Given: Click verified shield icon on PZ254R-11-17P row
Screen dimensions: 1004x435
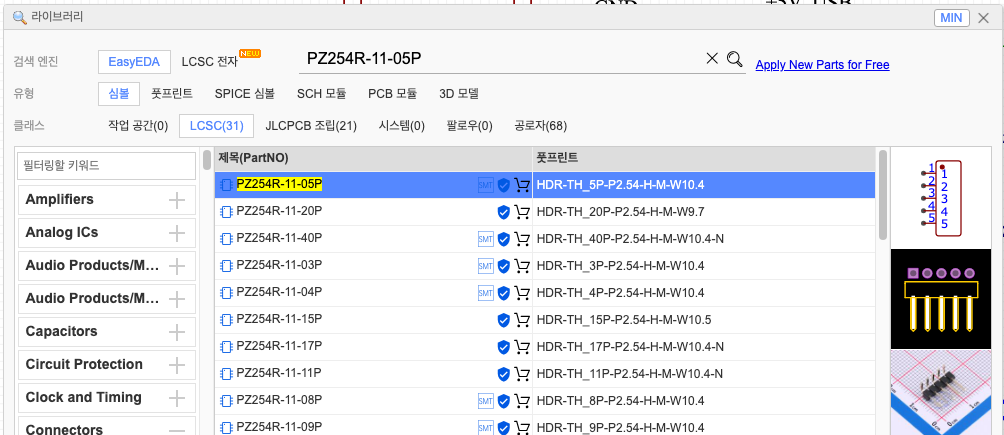Looking at the screenshot, I should (x=504, y=347).
